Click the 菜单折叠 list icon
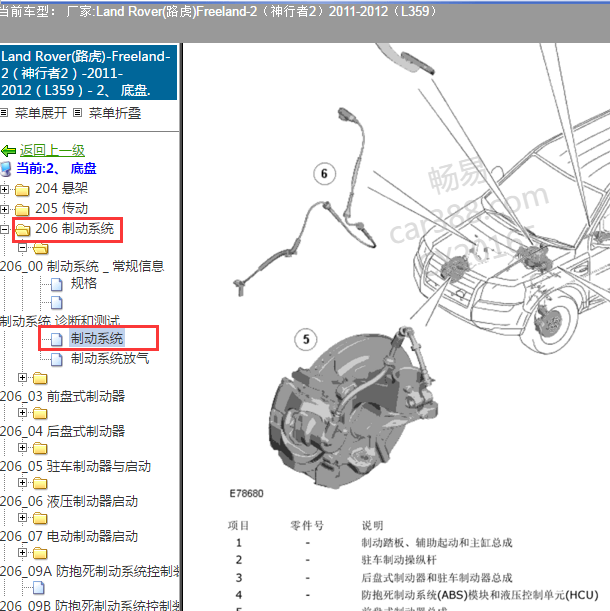 (78, 113)
